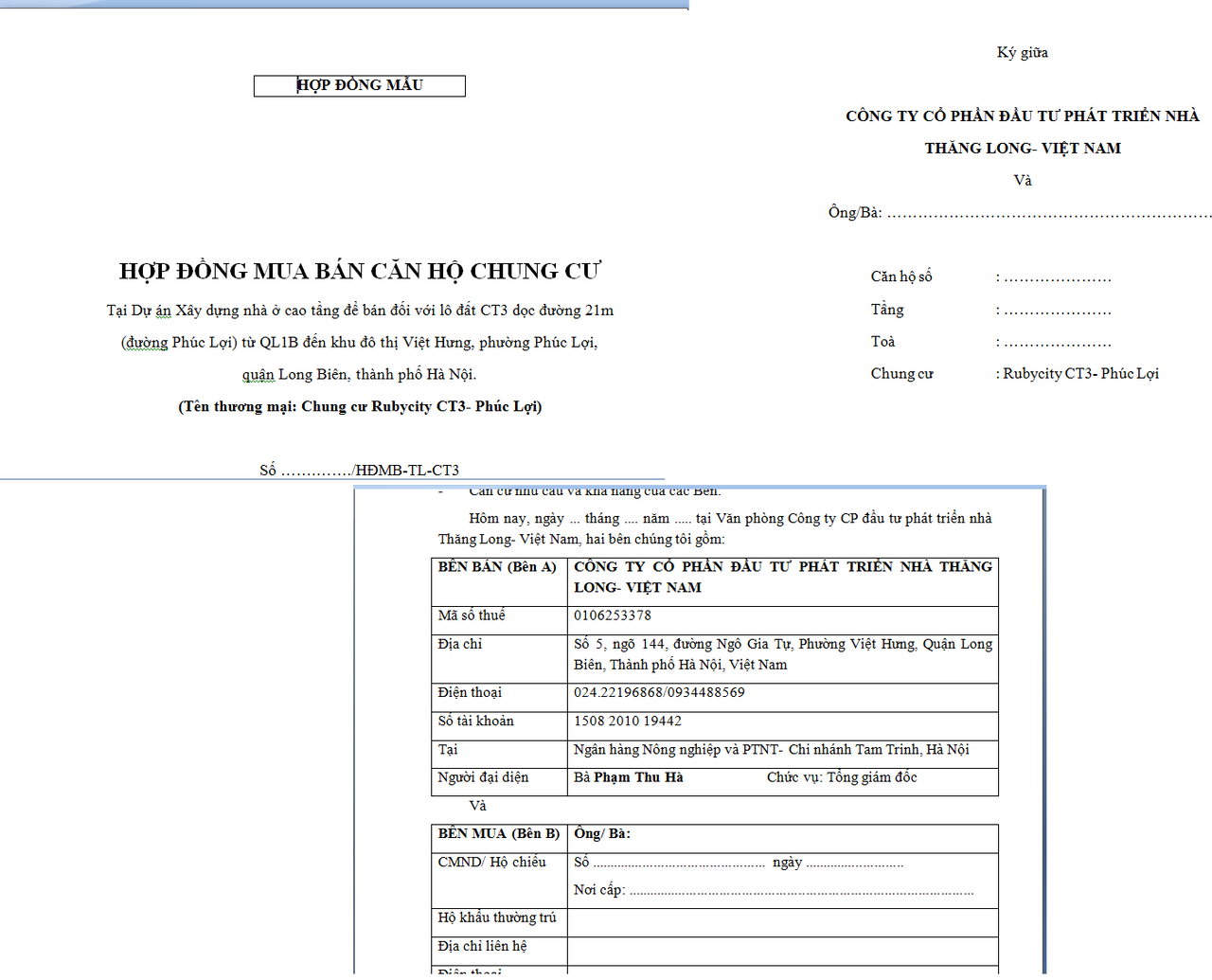The width and height of the screenshot is (1212, 980).
Task: Click the dotted "Số" blank in CMND/ Hộ chiếu row
Action: [678, 864]
